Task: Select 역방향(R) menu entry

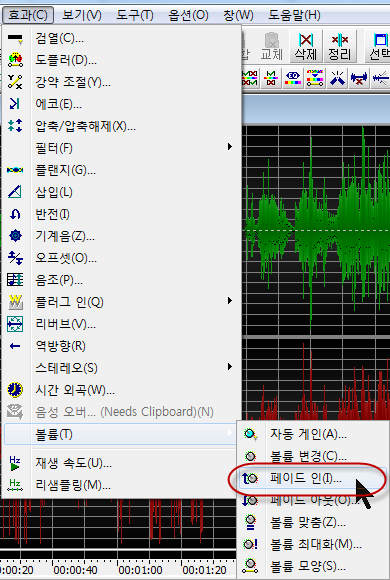Action: point(122,346)
